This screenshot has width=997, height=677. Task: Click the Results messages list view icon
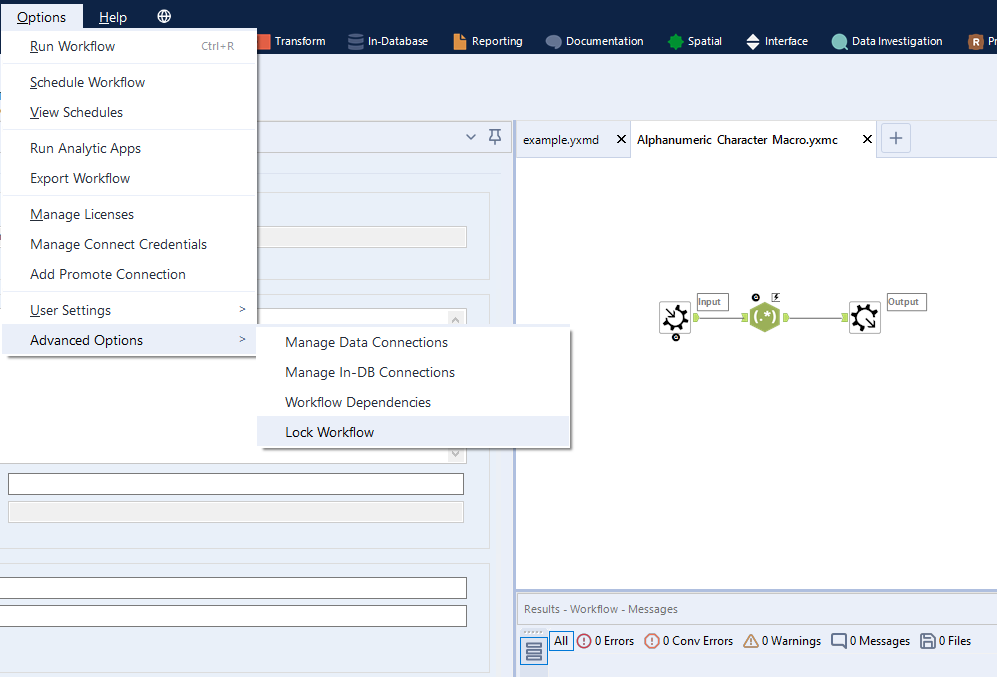(534, 651)
